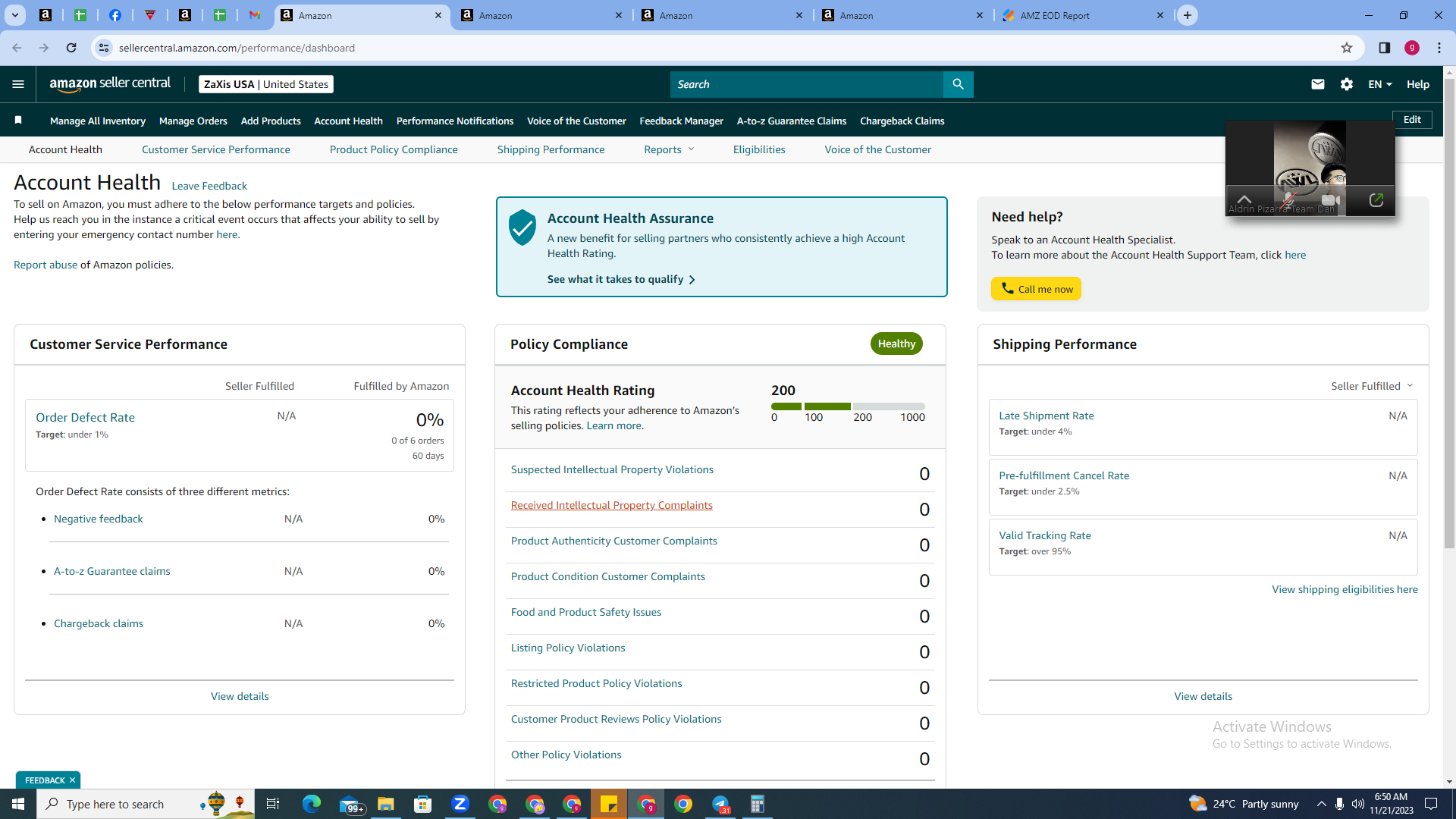Click into the Seller Central search field
1456x819 pixels.
[x=807, y=84]
